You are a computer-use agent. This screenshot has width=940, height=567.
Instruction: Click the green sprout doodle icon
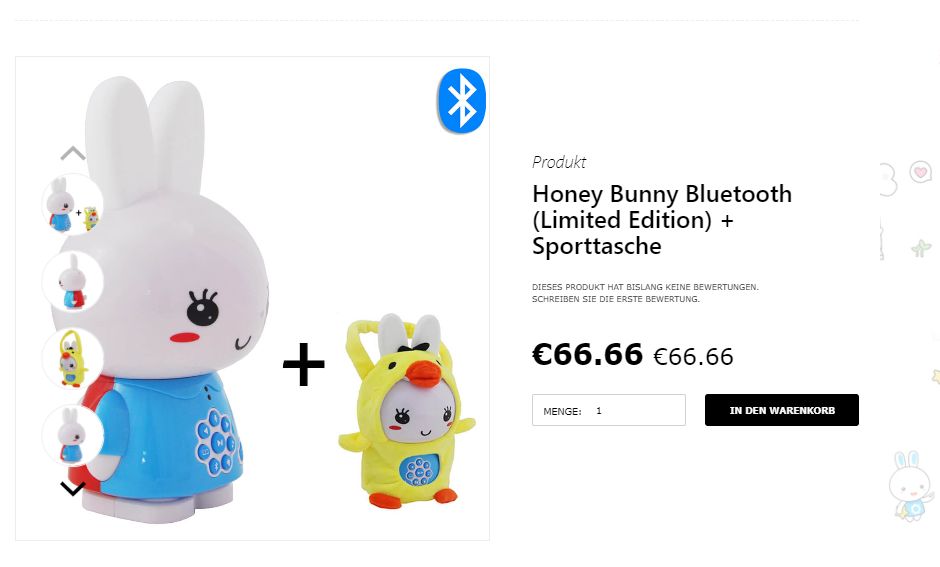pyautogui.click(x=921, y=248)
